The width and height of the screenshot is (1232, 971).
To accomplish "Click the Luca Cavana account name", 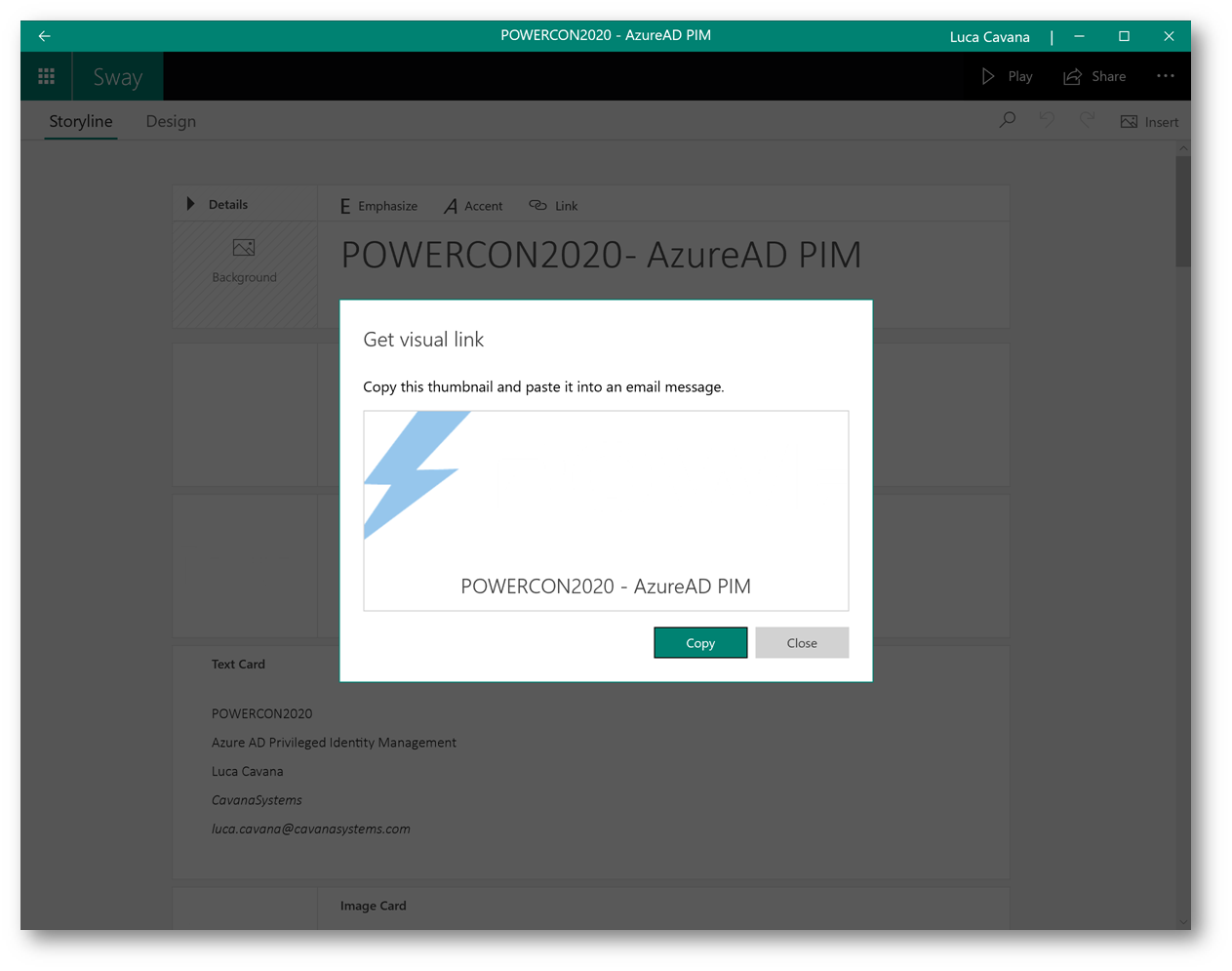I will (x=990, y=37).
